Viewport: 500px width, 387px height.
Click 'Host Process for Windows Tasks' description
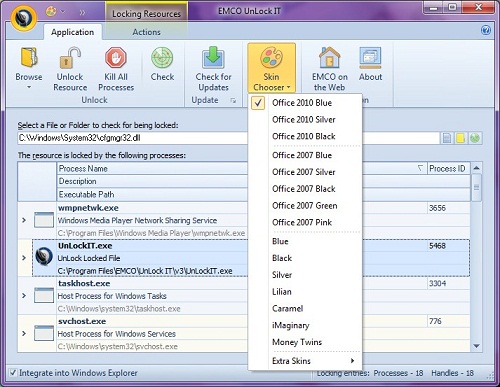(x=112, y=296)
